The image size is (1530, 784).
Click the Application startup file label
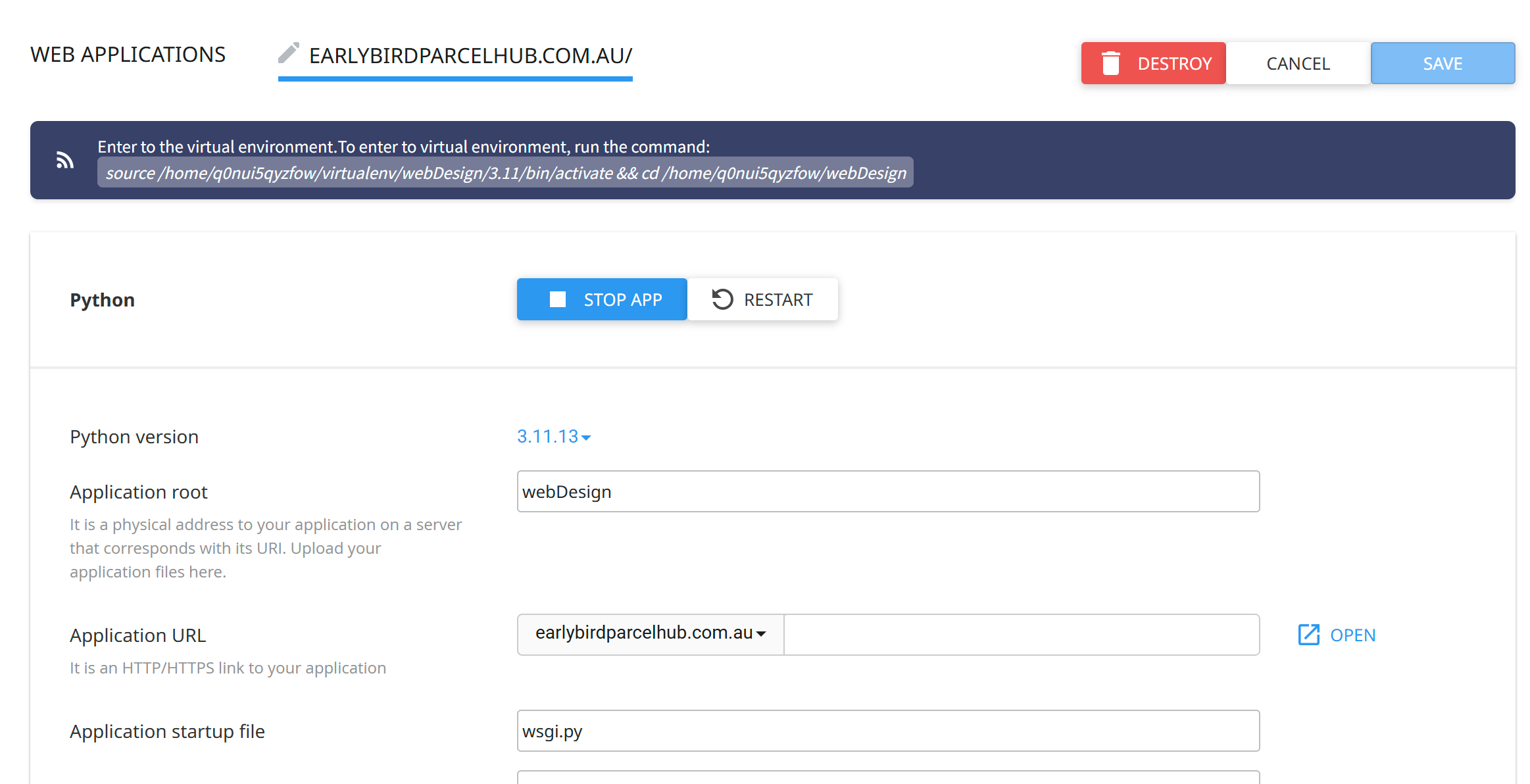pos(167,731)
